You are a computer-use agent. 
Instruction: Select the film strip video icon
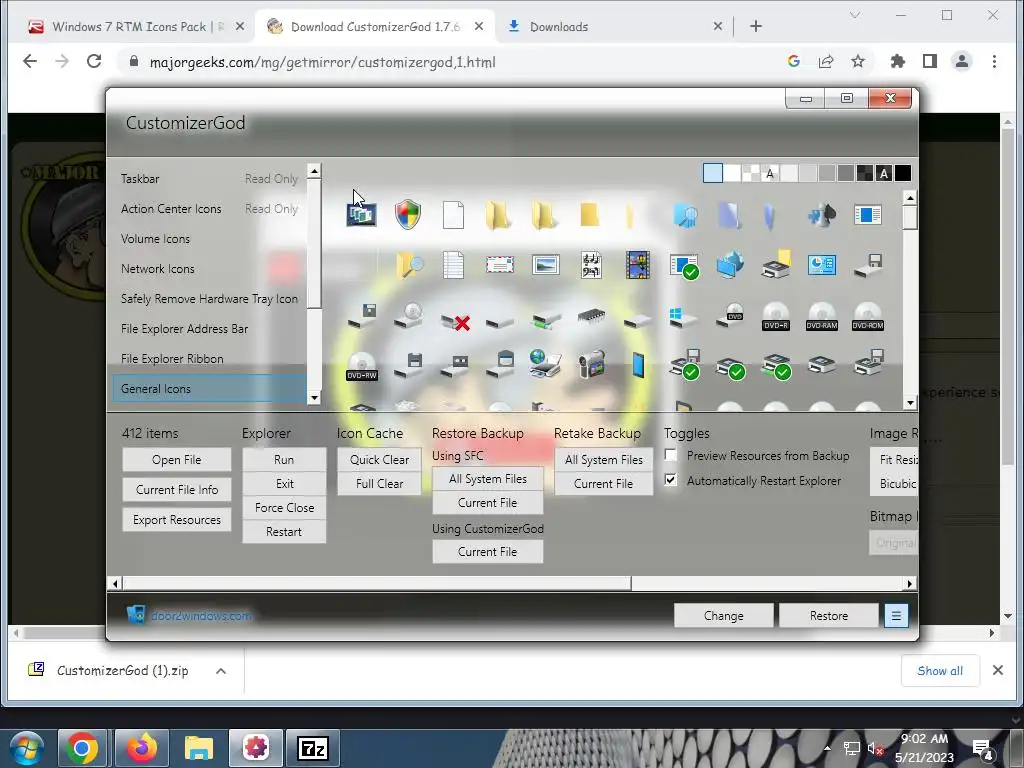[637, 265]
